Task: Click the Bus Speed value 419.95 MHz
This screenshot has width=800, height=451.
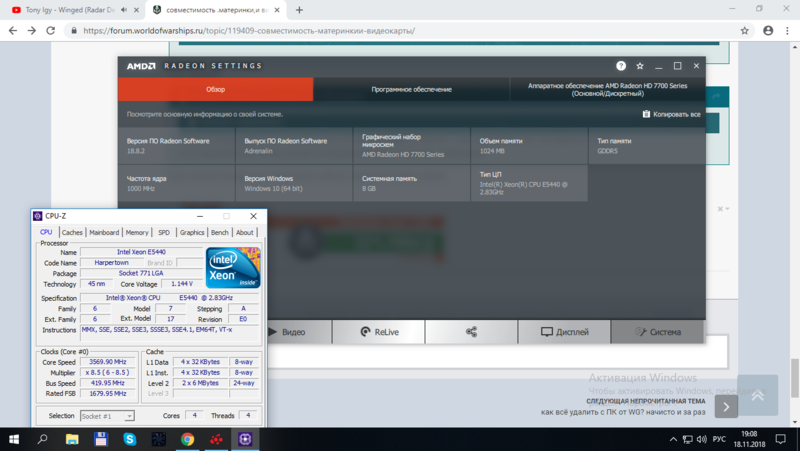Action: click(108, 383)
